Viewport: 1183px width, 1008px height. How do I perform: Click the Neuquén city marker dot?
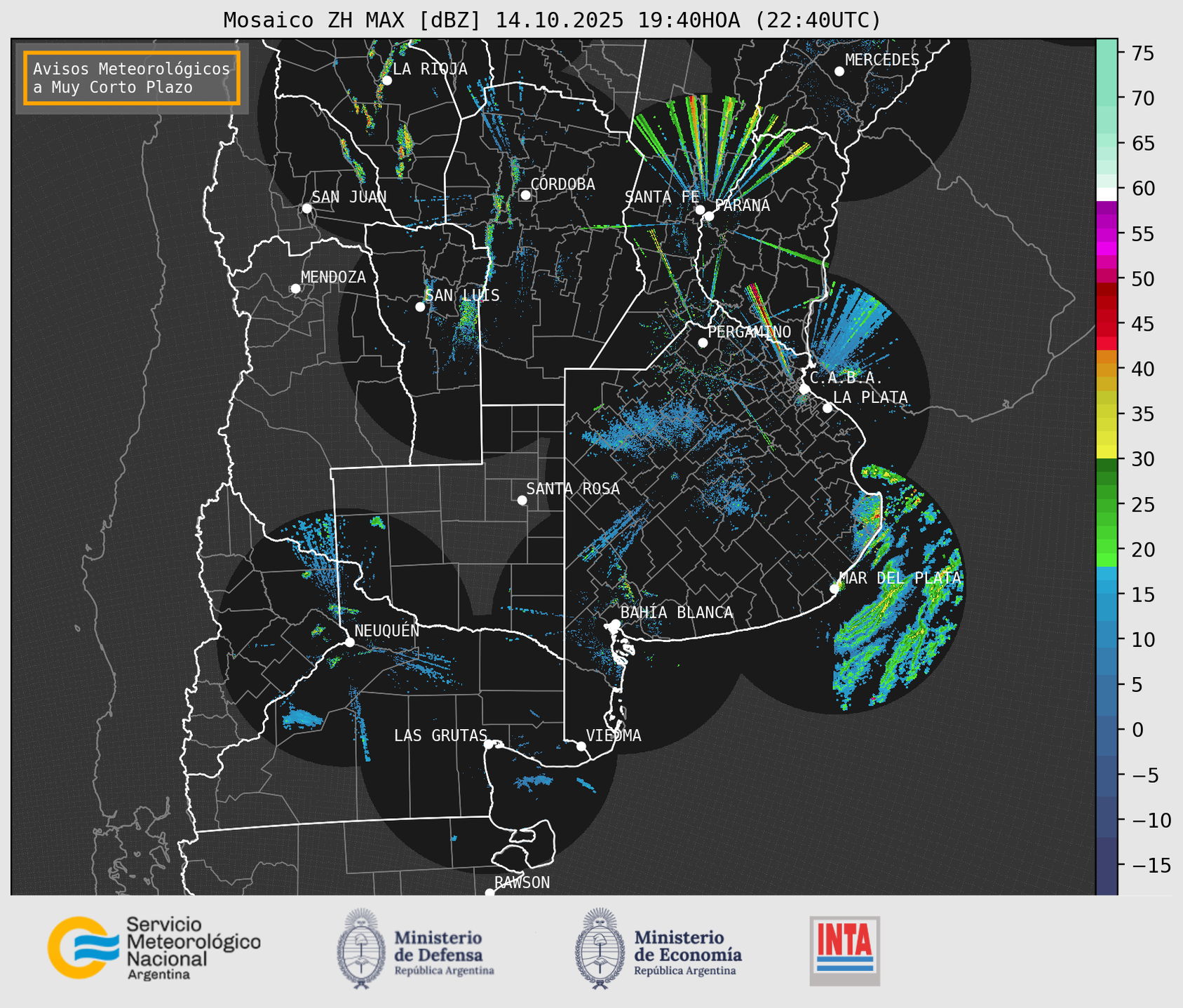click(x=349, y=642)
